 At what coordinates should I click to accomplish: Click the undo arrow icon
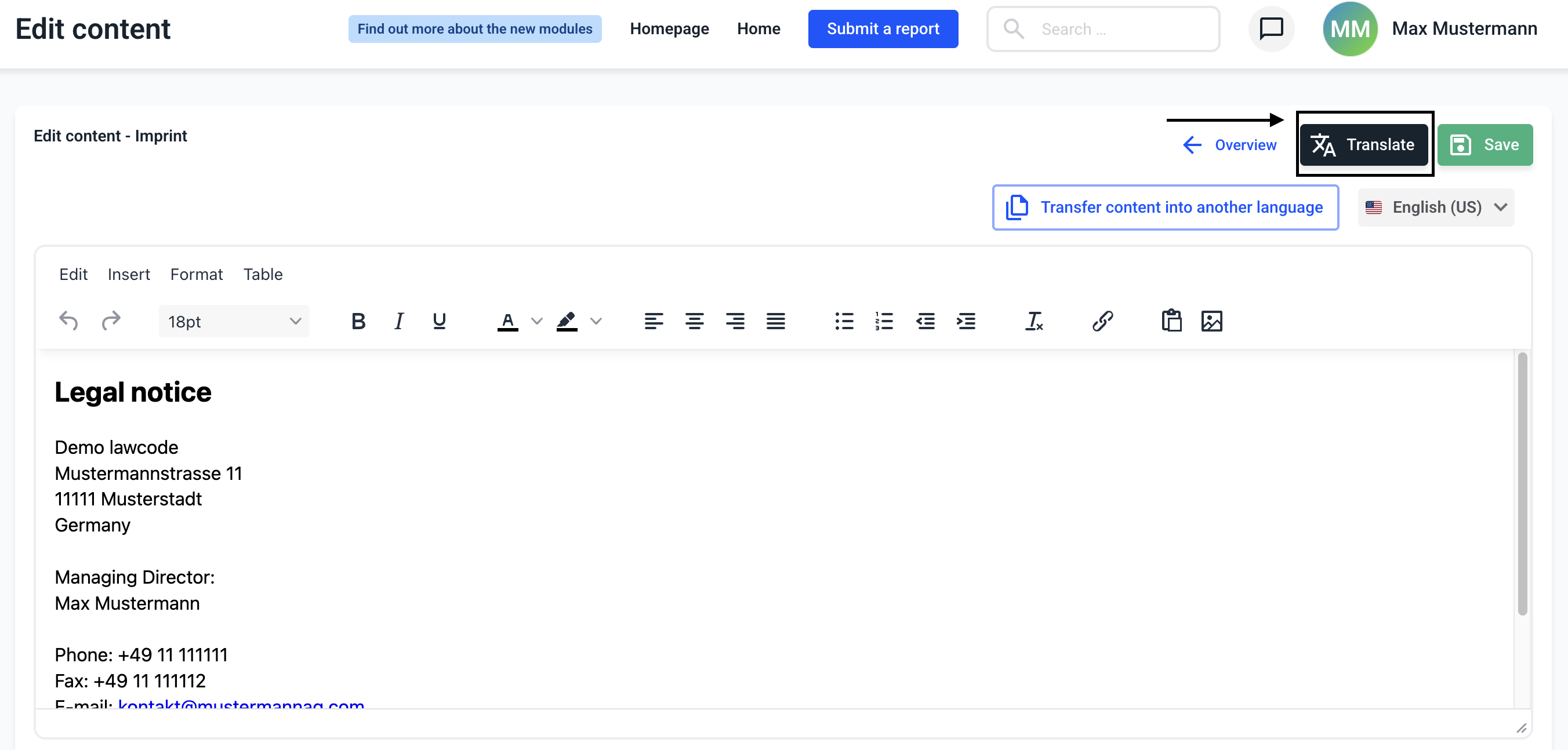point(68,321)
